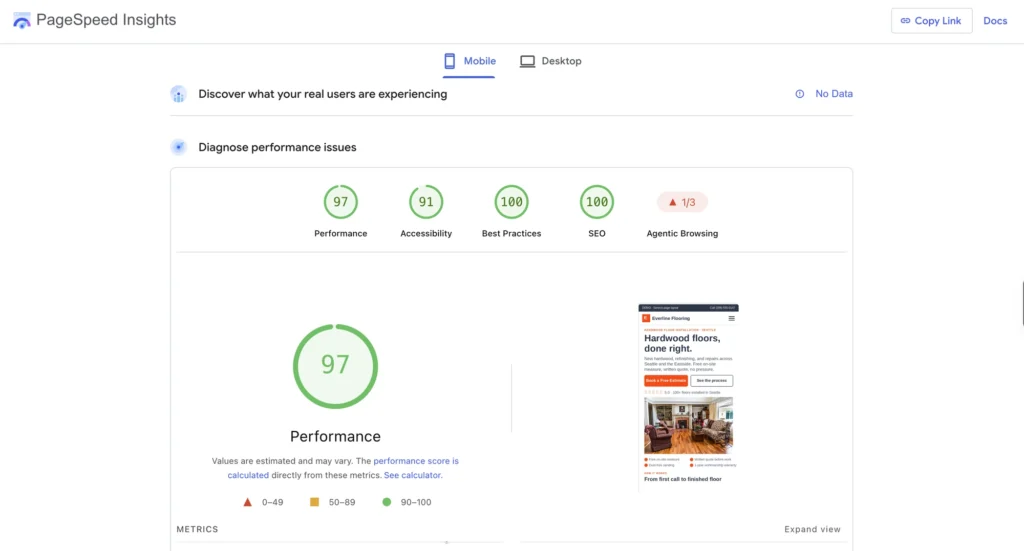Click the Copy Link button
This screenshot has width=1024, height=551.
pos(931,21)
